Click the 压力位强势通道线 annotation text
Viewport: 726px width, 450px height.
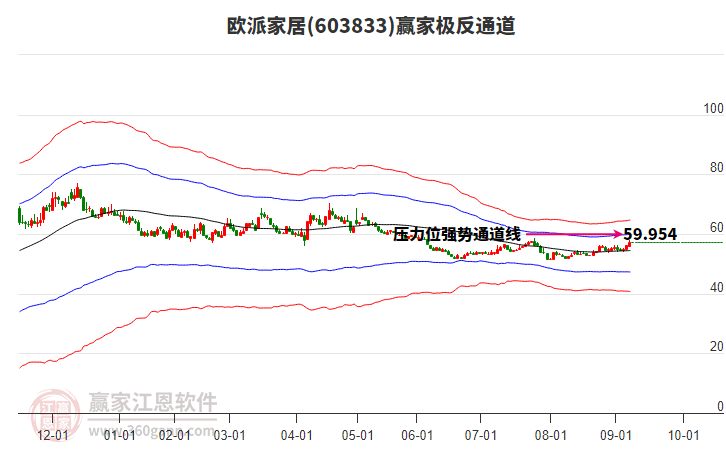tap(457, 234)
